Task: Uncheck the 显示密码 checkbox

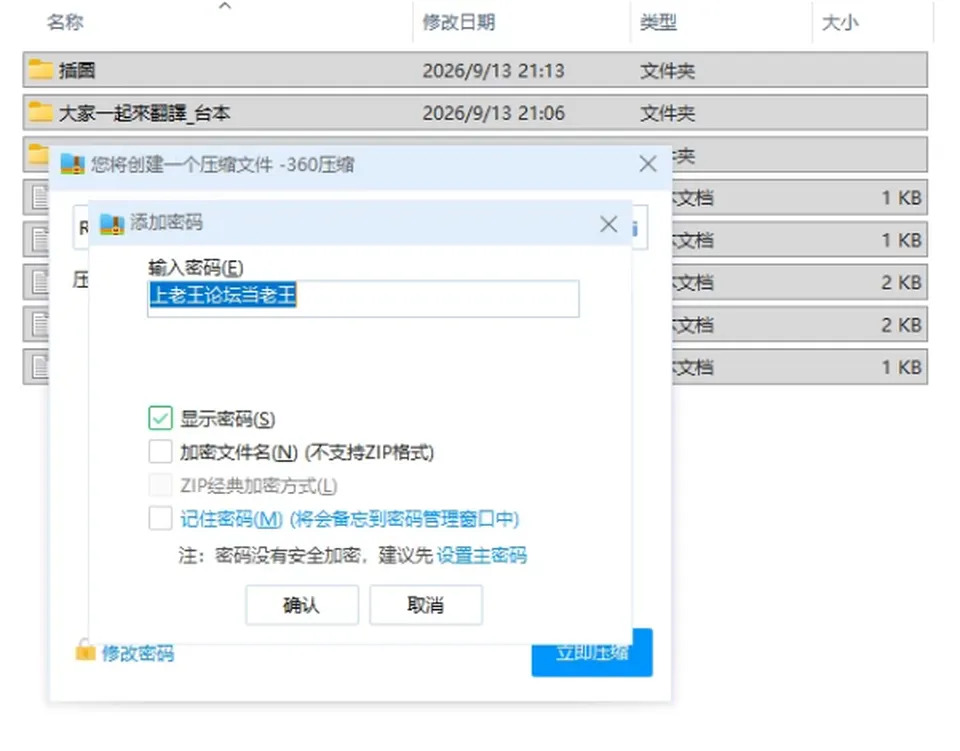Action: click(160, 419)
